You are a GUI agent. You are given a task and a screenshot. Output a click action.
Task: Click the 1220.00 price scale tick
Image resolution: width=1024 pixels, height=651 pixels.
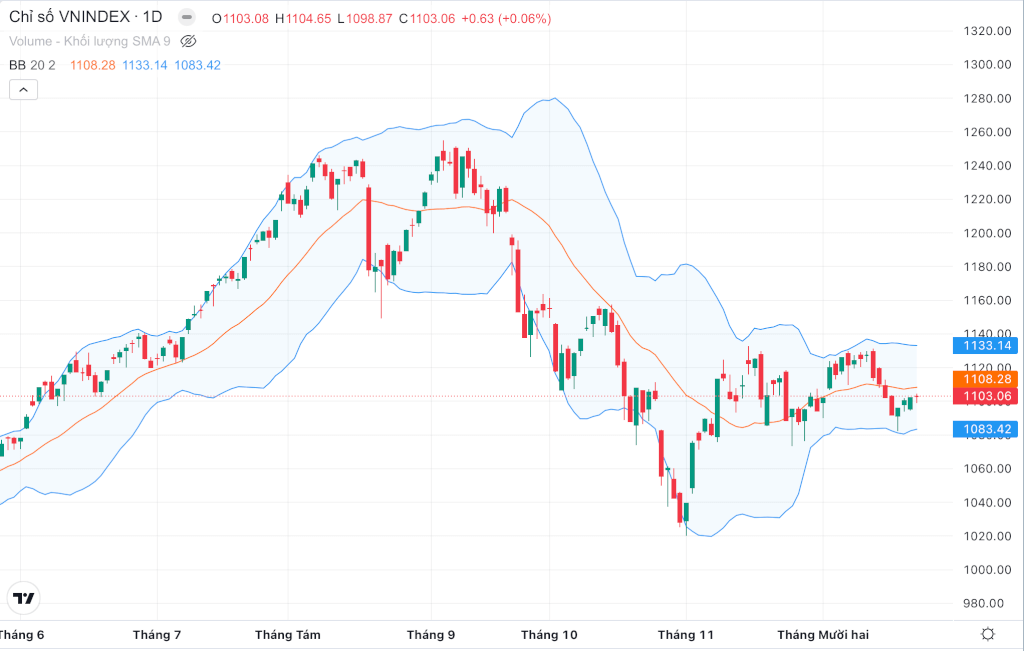coord(987,199)
